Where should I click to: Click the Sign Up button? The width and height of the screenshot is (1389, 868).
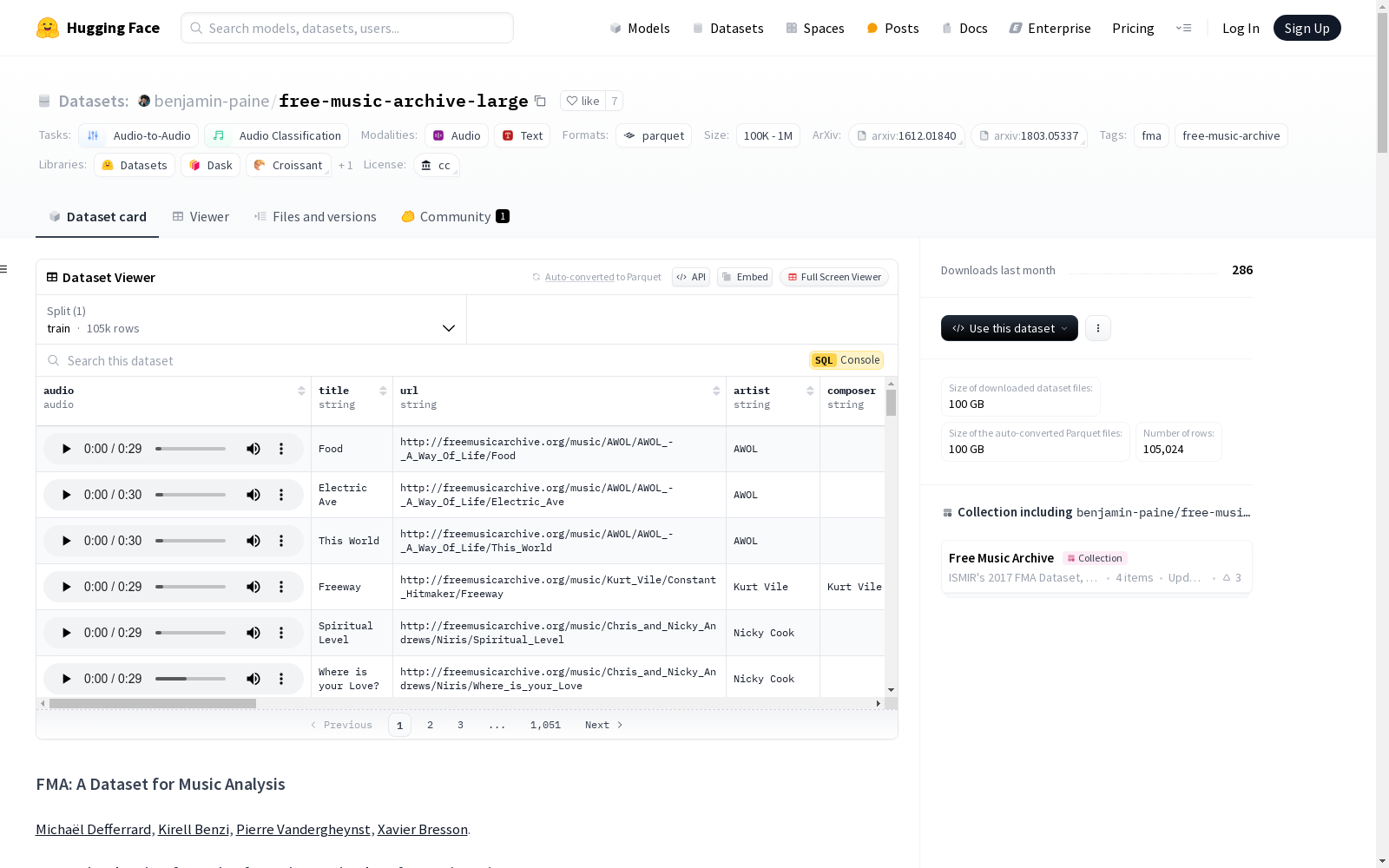(x=1307, y=28)
